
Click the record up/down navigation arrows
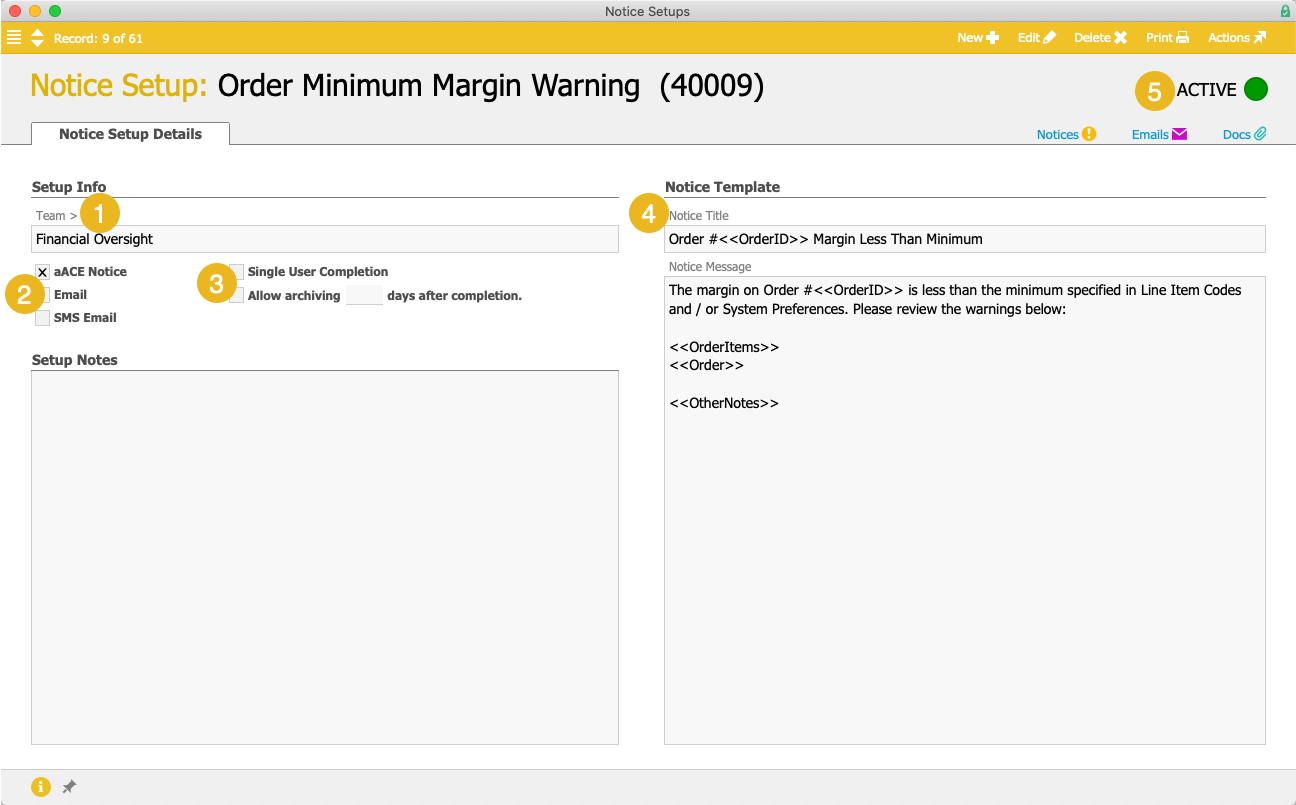pyautogui.click(x=38, y=38)
